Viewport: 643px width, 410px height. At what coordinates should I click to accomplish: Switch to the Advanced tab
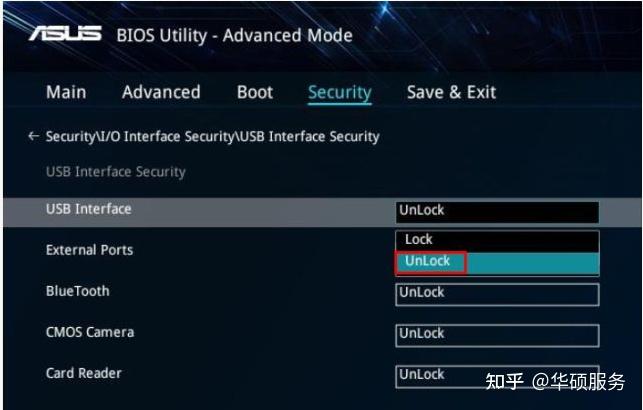pyautogui.click(x=161, y=92)
